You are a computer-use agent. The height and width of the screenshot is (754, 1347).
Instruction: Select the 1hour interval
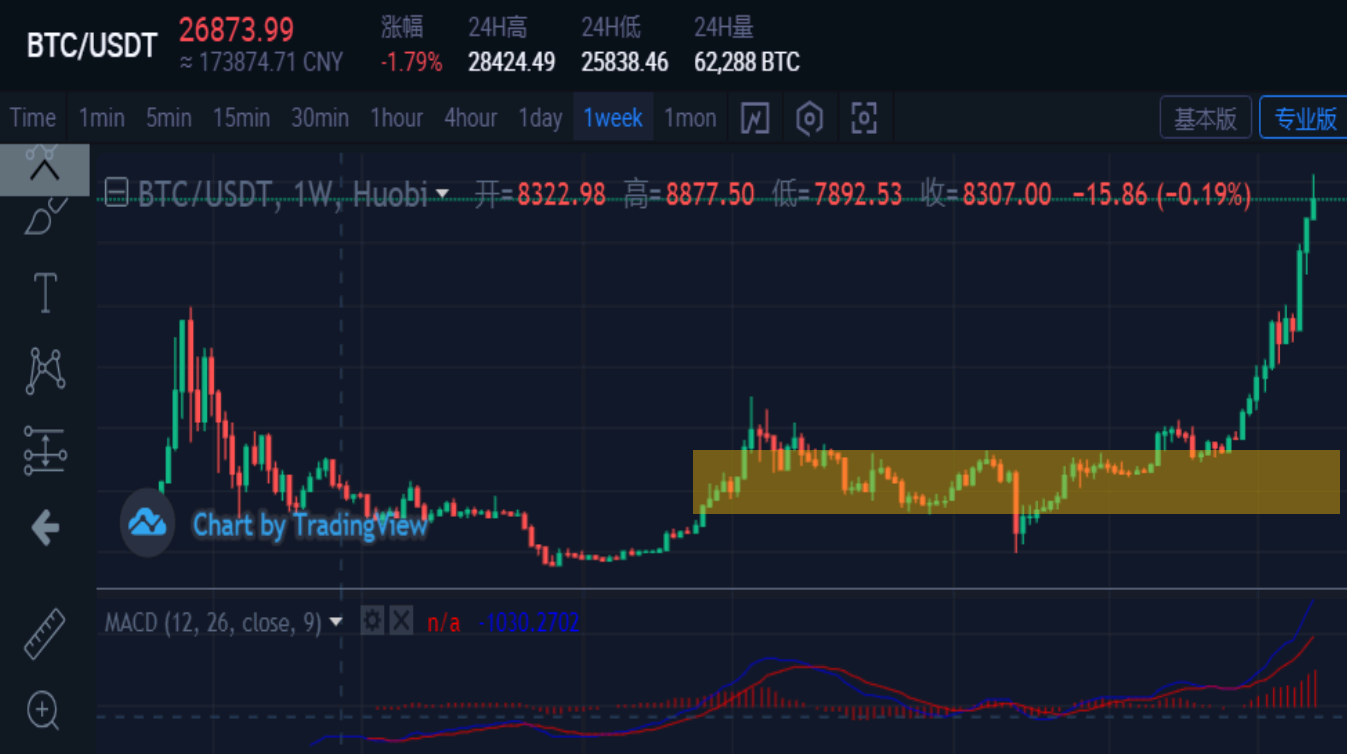[x=397, y=118]
